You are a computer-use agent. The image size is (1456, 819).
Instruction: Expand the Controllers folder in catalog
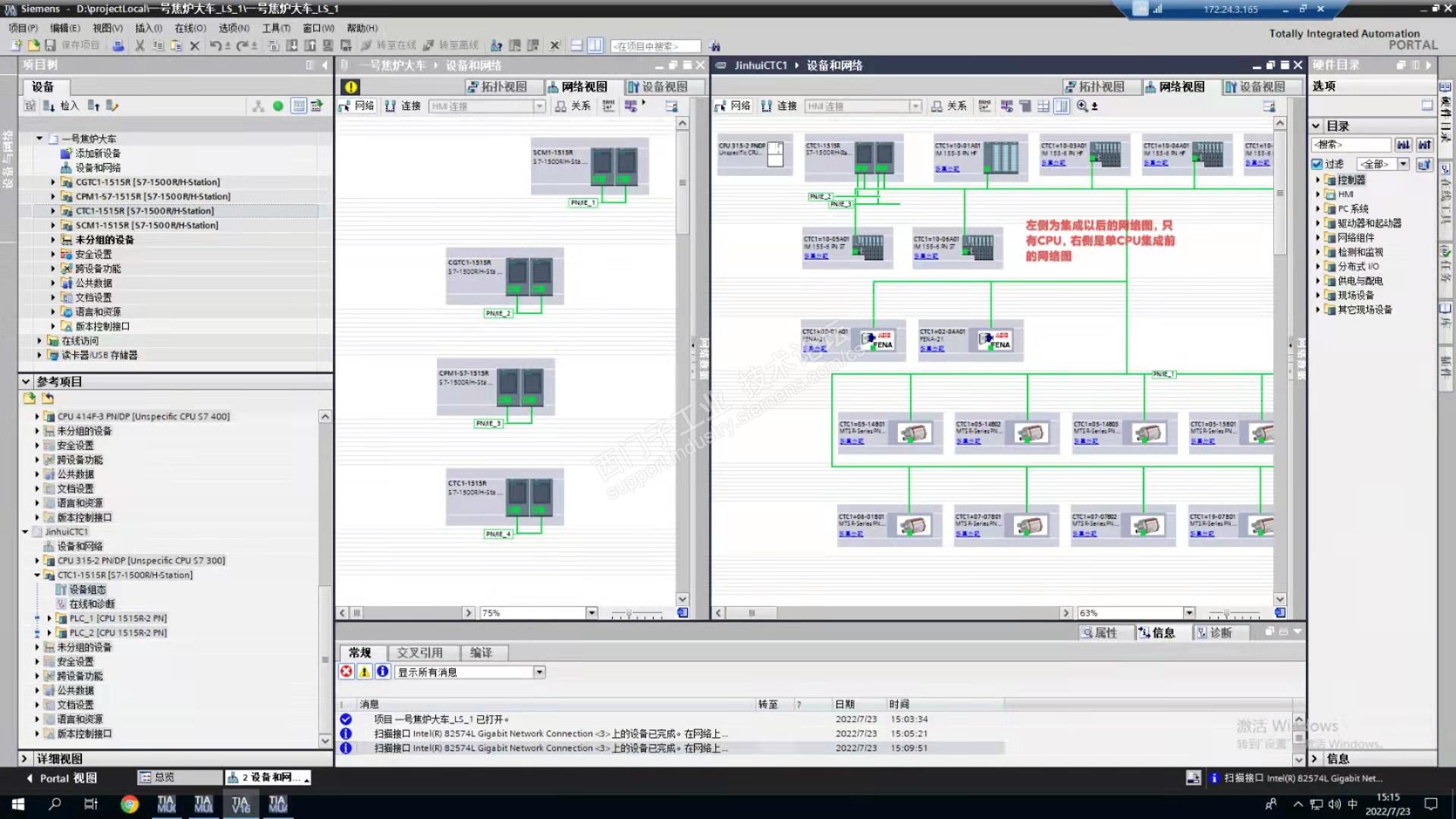[1318, 180]
